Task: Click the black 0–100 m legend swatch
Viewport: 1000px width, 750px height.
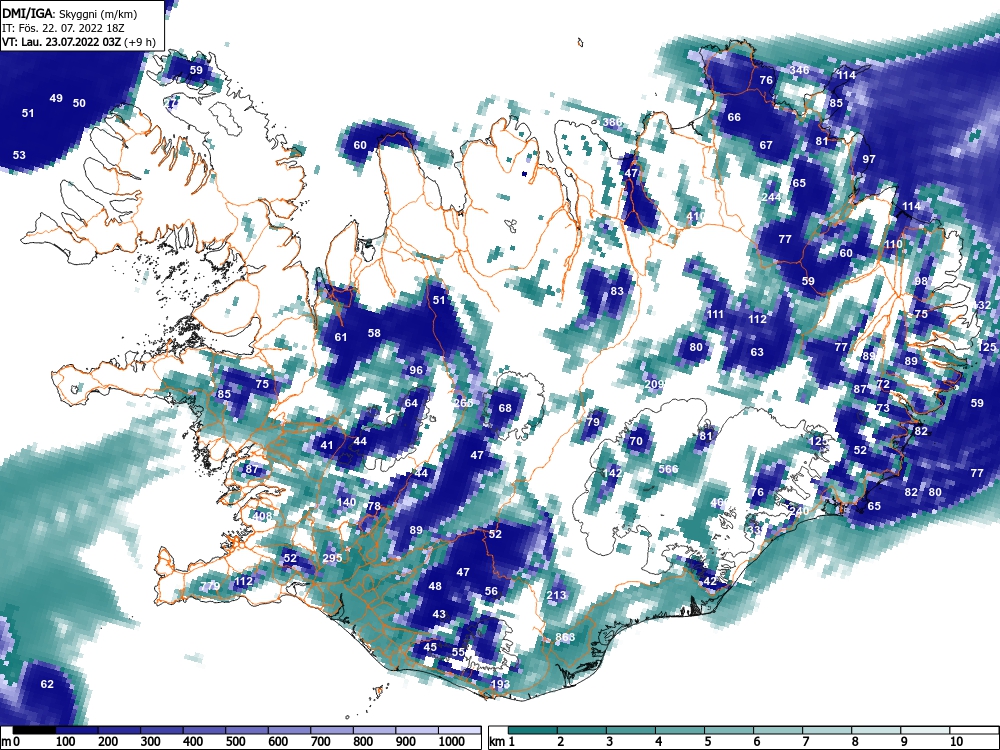Action: point(34,730)
